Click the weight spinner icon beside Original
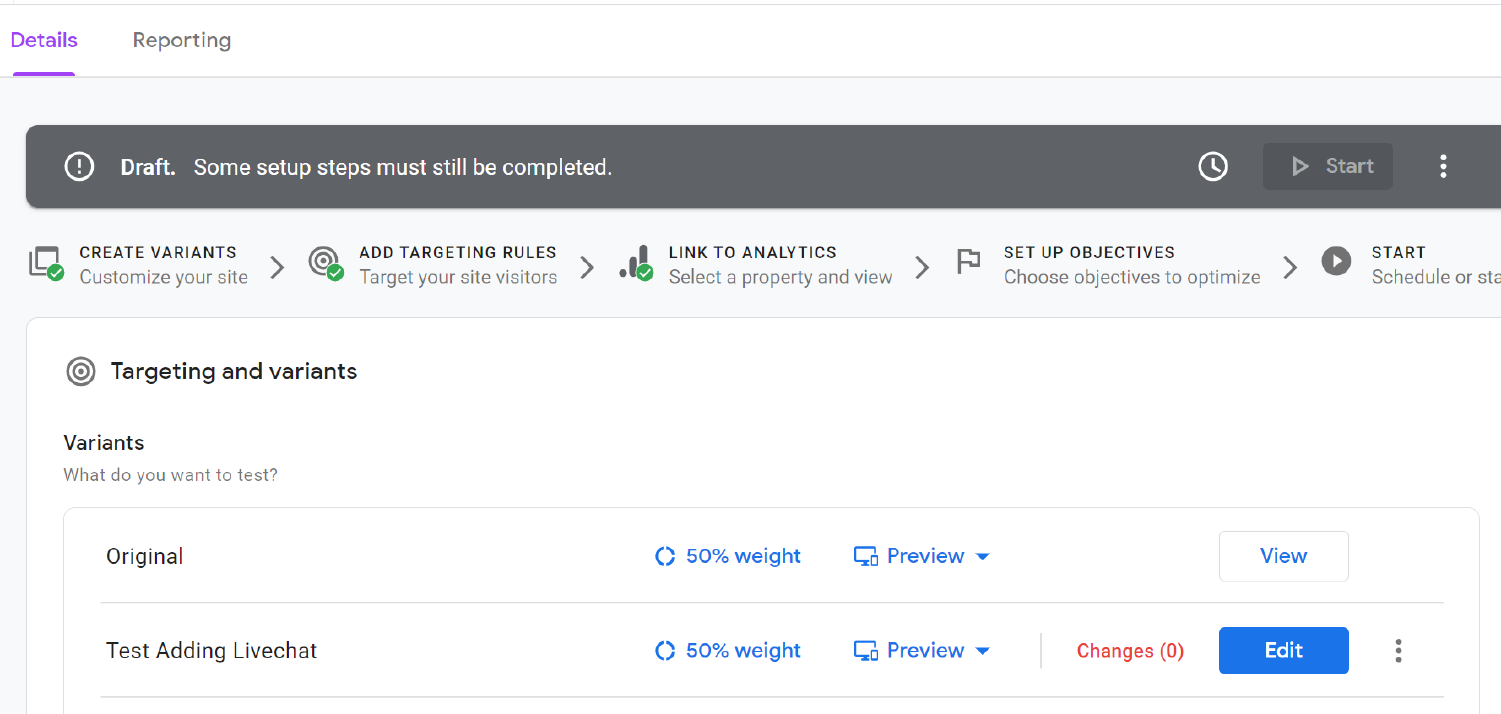The width and height of the screenshot is (1501, 714). (x=666, y=556)
